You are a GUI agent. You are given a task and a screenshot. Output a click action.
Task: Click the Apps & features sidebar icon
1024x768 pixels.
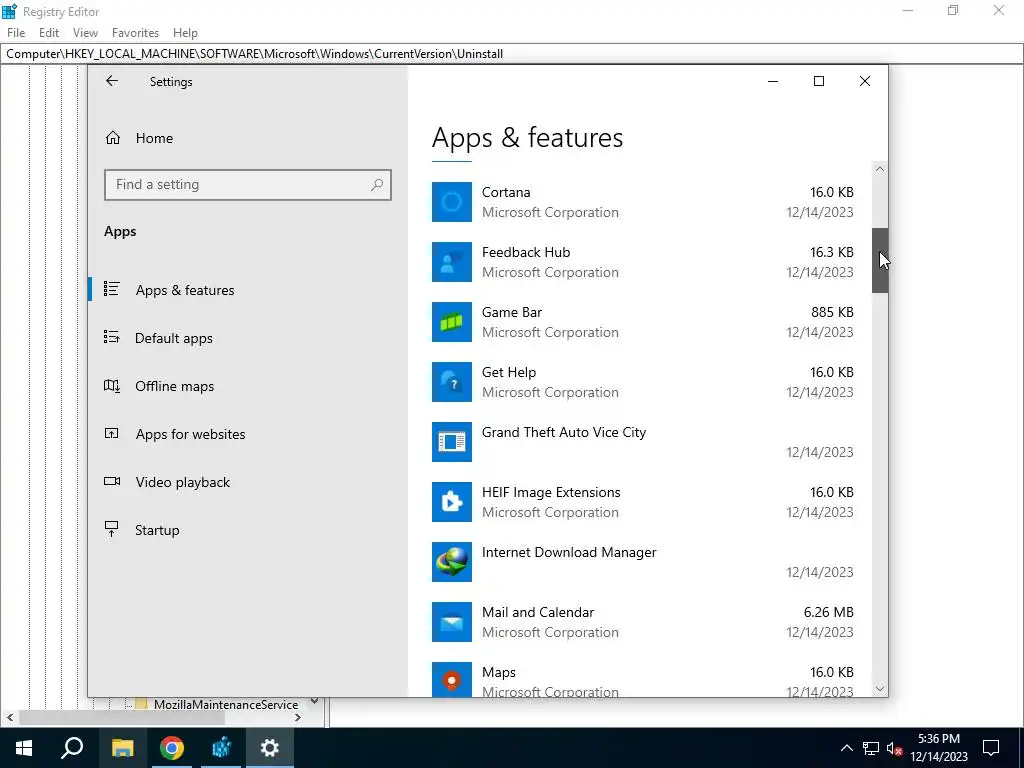[x=112, y=289]
